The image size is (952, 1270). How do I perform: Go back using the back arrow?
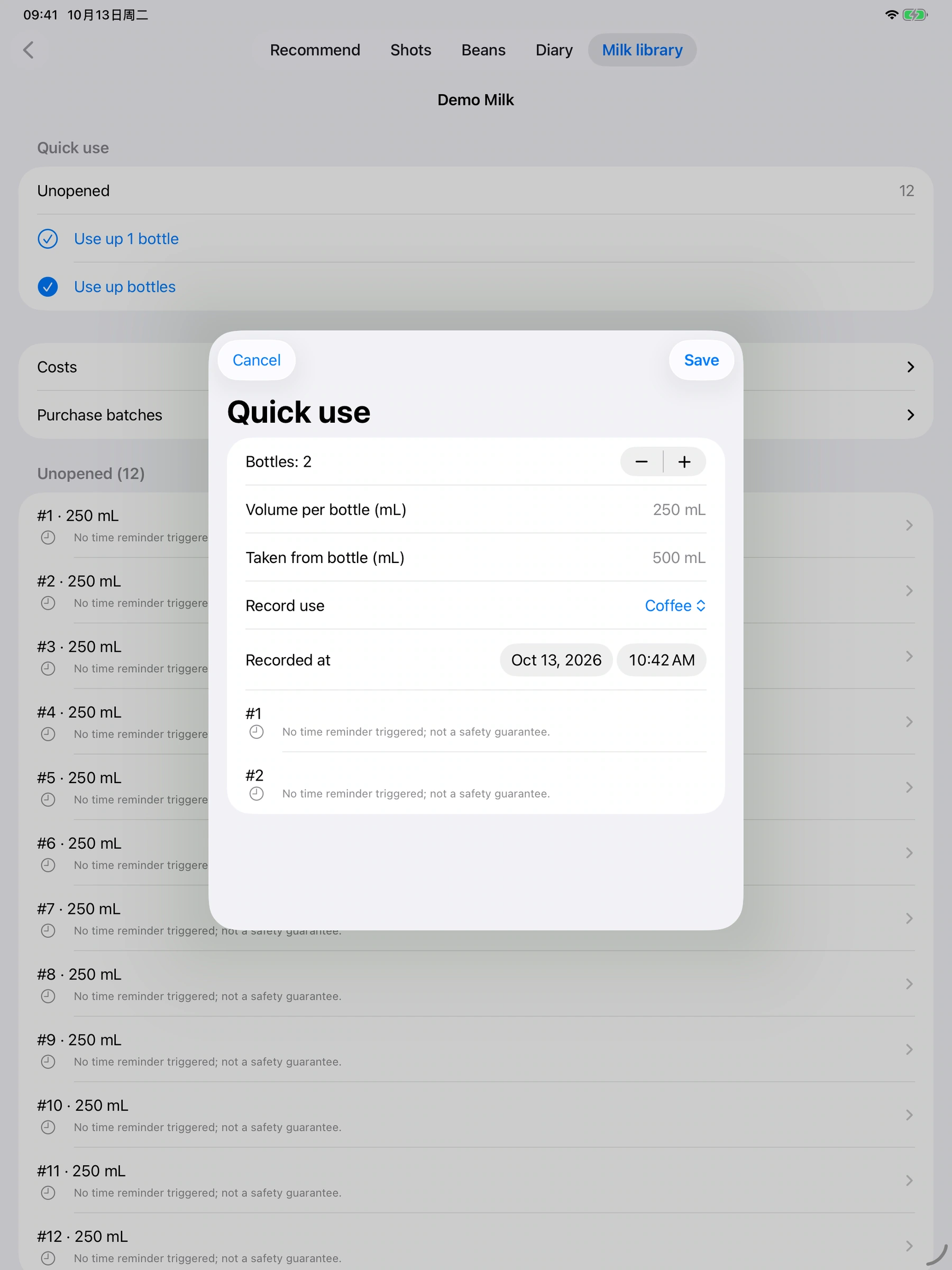tap(28, 50)
